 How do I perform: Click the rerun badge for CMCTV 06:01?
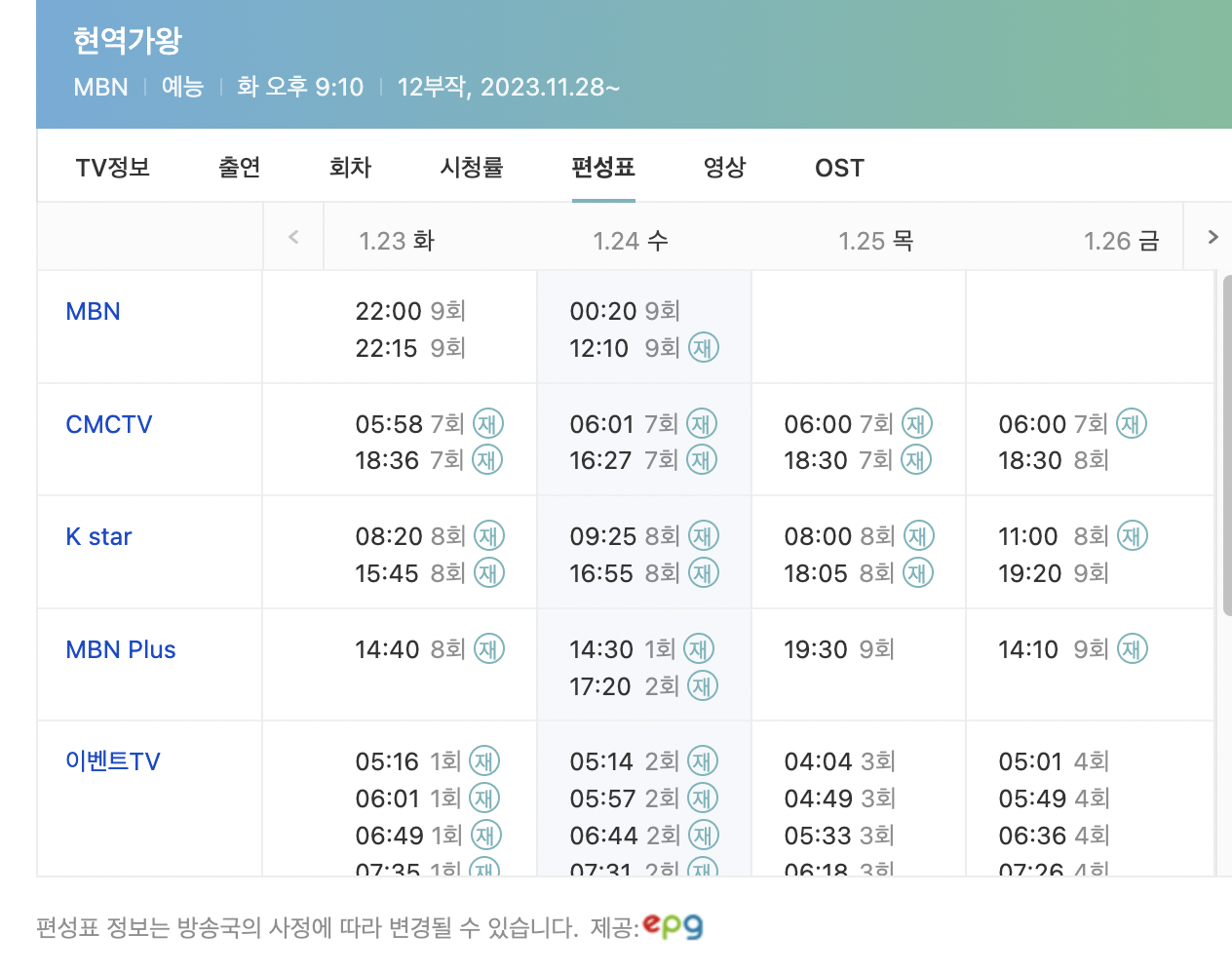click(702, 424)
